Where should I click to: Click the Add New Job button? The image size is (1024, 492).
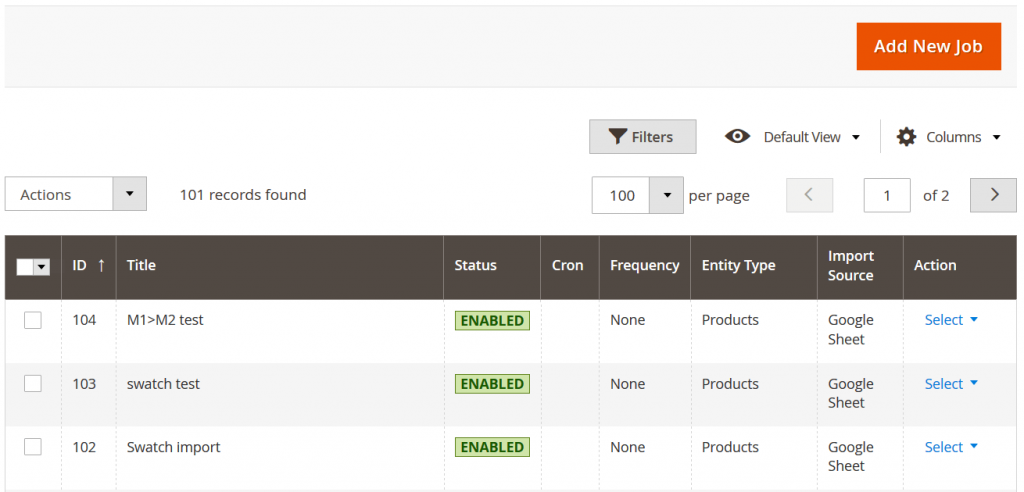[928, 46]
